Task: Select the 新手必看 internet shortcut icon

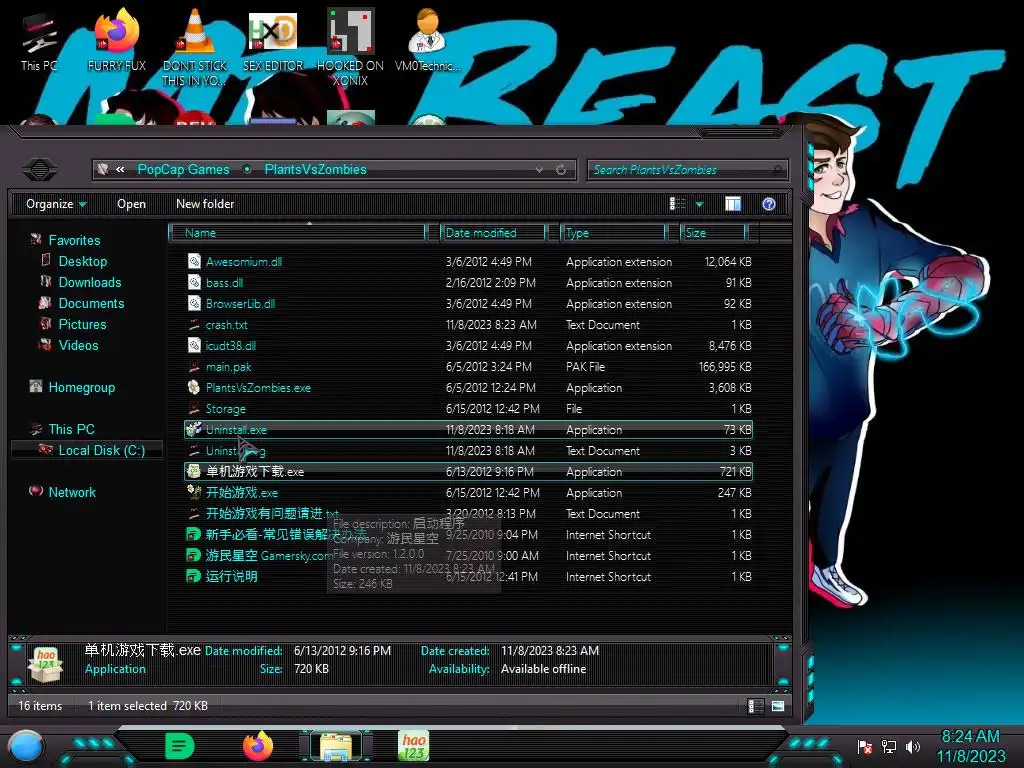Action: click(193, 534)
